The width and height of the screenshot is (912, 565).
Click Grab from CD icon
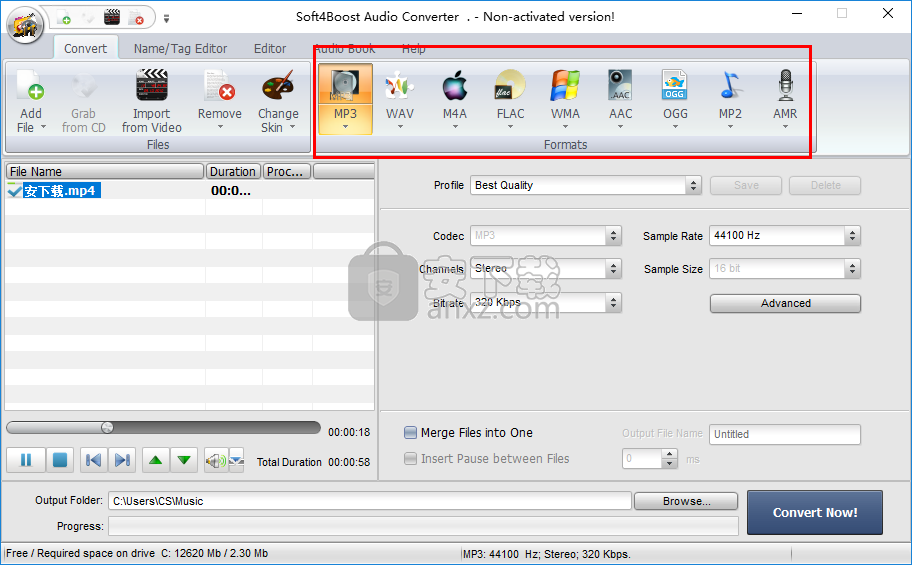84,86
